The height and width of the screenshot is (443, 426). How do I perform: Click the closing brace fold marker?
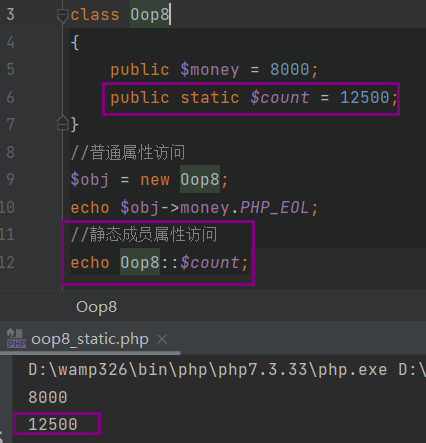63,123
